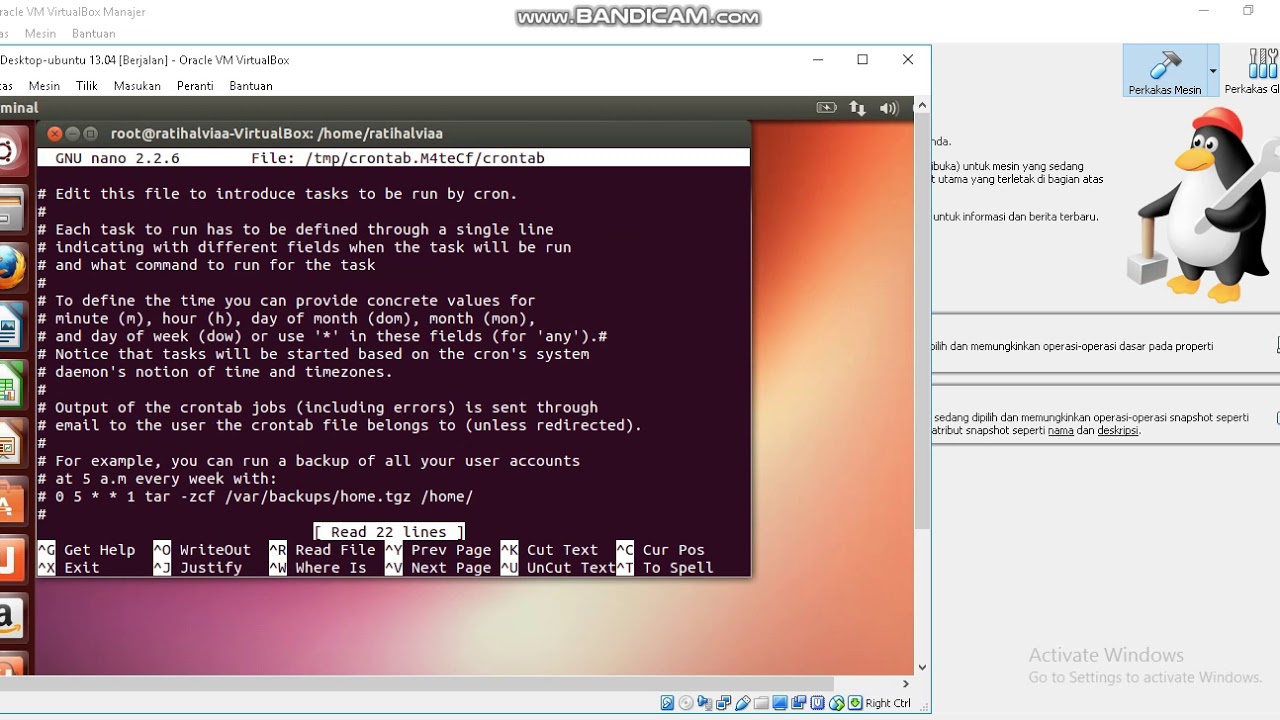
Task: Click the '^J Justify' nano shortcut
Action: tap(198, 568)
